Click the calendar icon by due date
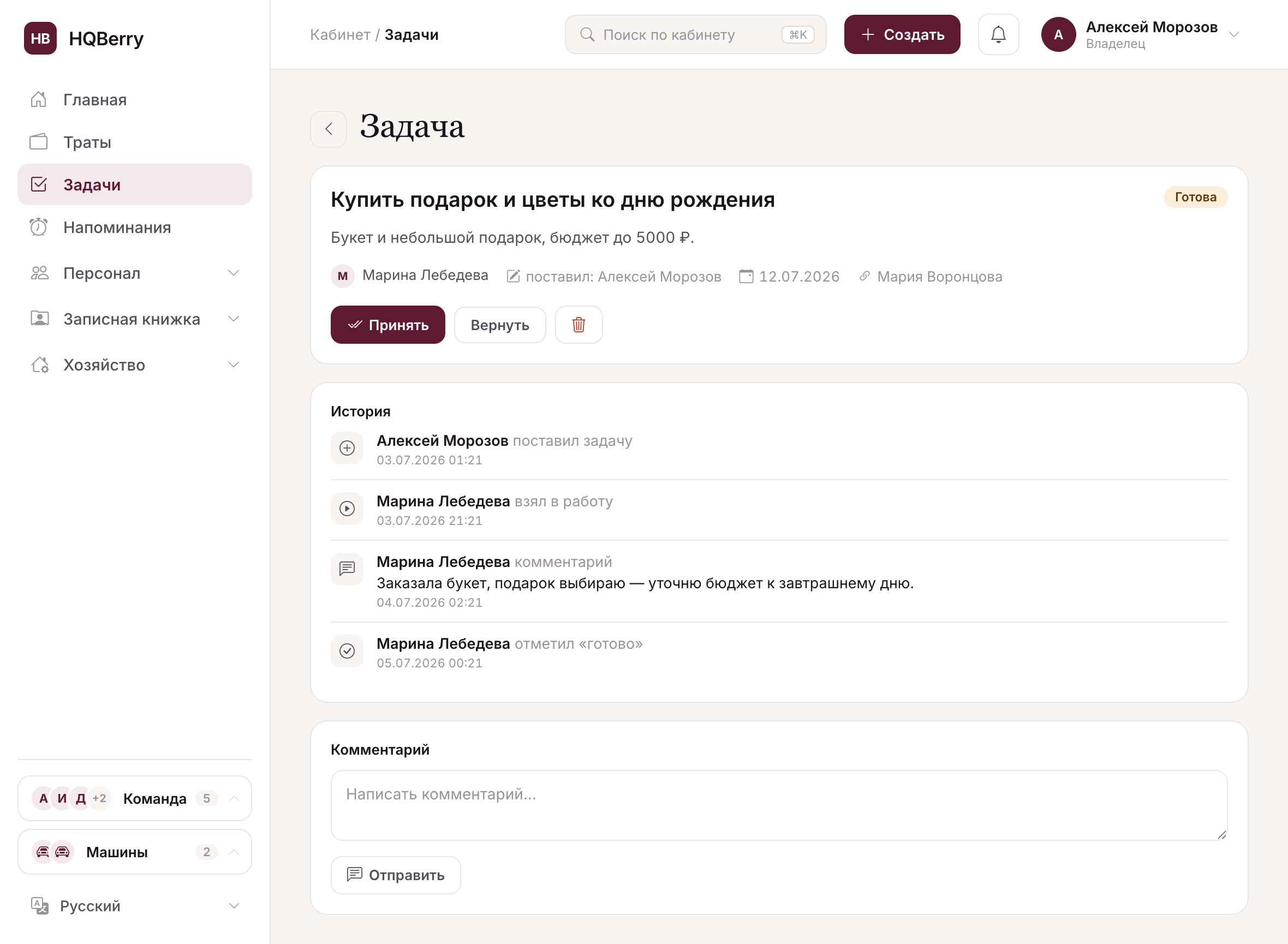 (746, 276)
